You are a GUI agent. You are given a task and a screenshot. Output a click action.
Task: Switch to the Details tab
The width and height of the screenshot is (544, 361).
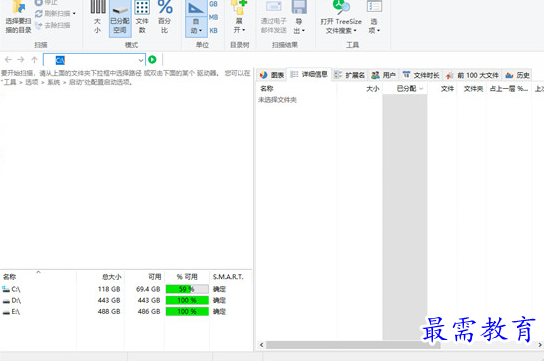(309, 74)
